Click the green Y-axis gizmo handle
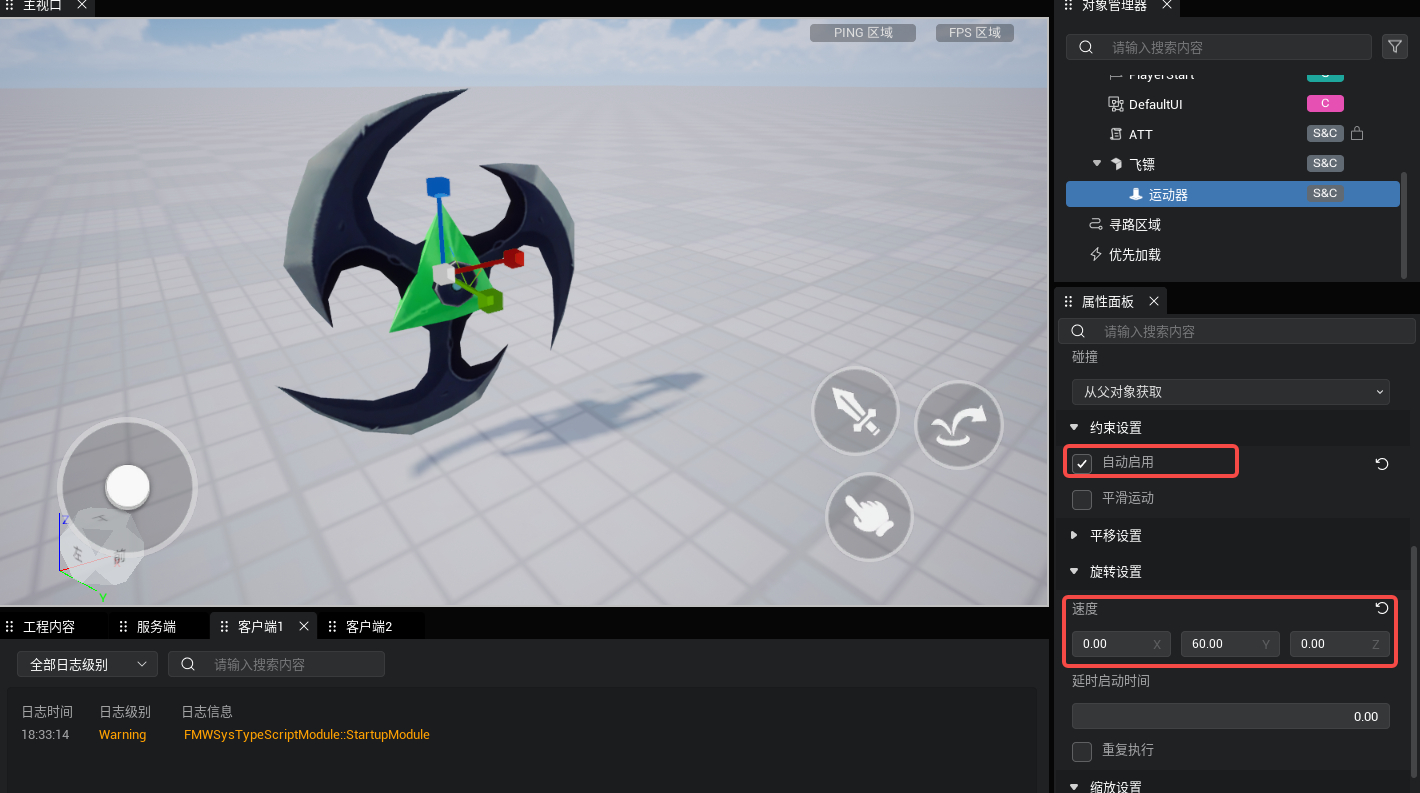Viewport: 1420px width, 793px height. [x=489, y=299]
